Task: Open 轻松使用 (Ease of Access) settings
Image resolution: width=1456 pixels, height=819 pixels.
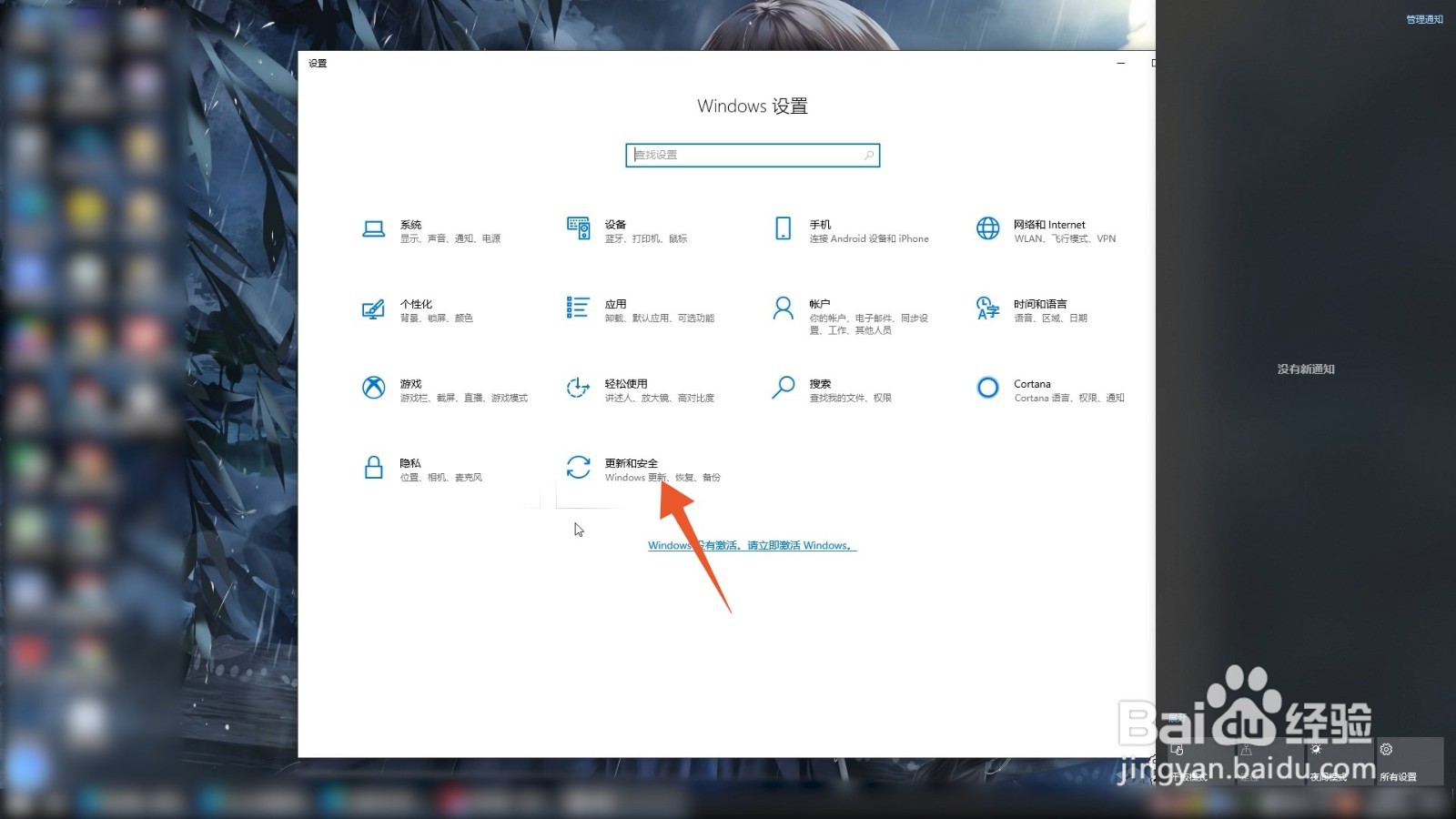Action: click(641, 389)
